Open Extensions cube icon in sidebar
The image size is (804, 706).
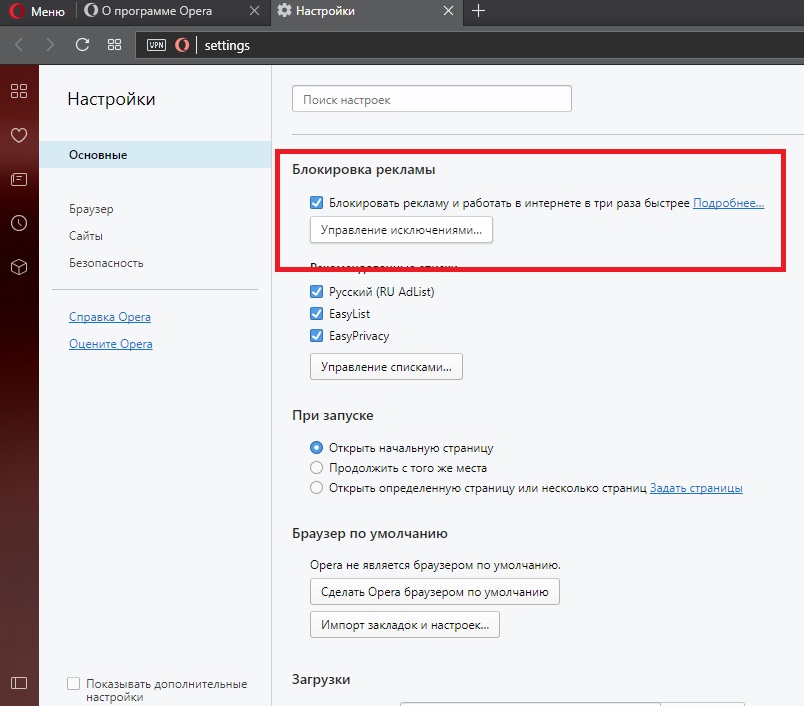[x=19, y=267]
